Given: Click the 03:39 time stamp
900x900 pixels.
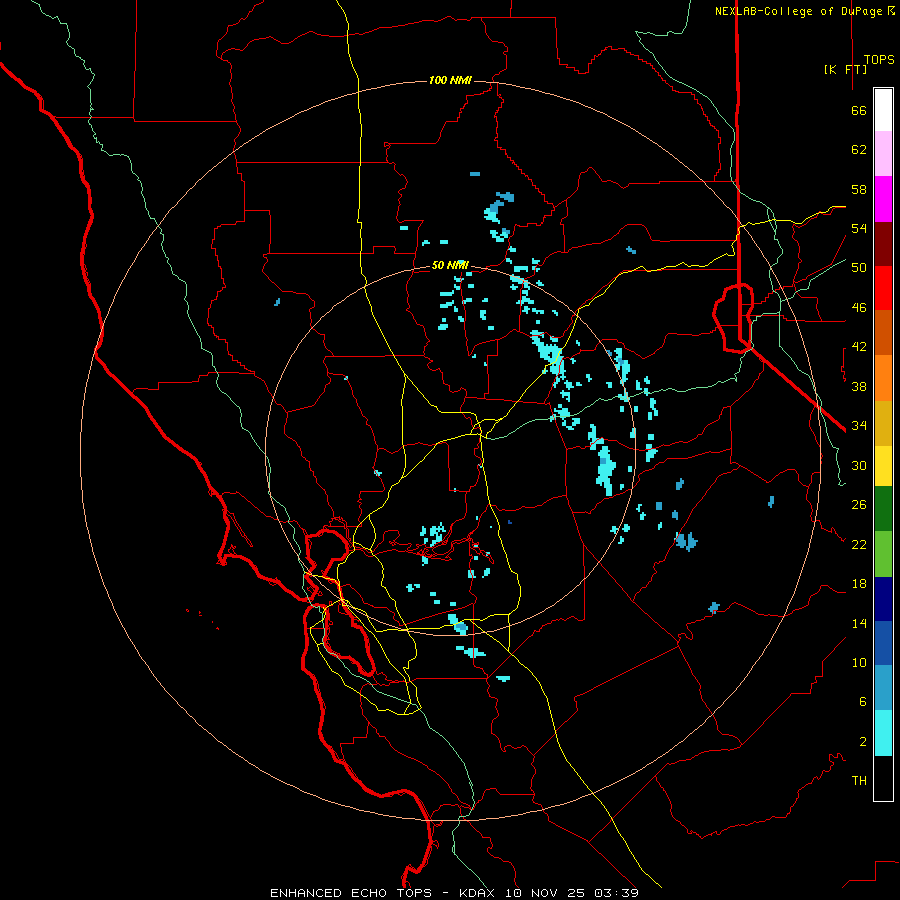Looking at the screenshot, I should [x=616, y=893].
